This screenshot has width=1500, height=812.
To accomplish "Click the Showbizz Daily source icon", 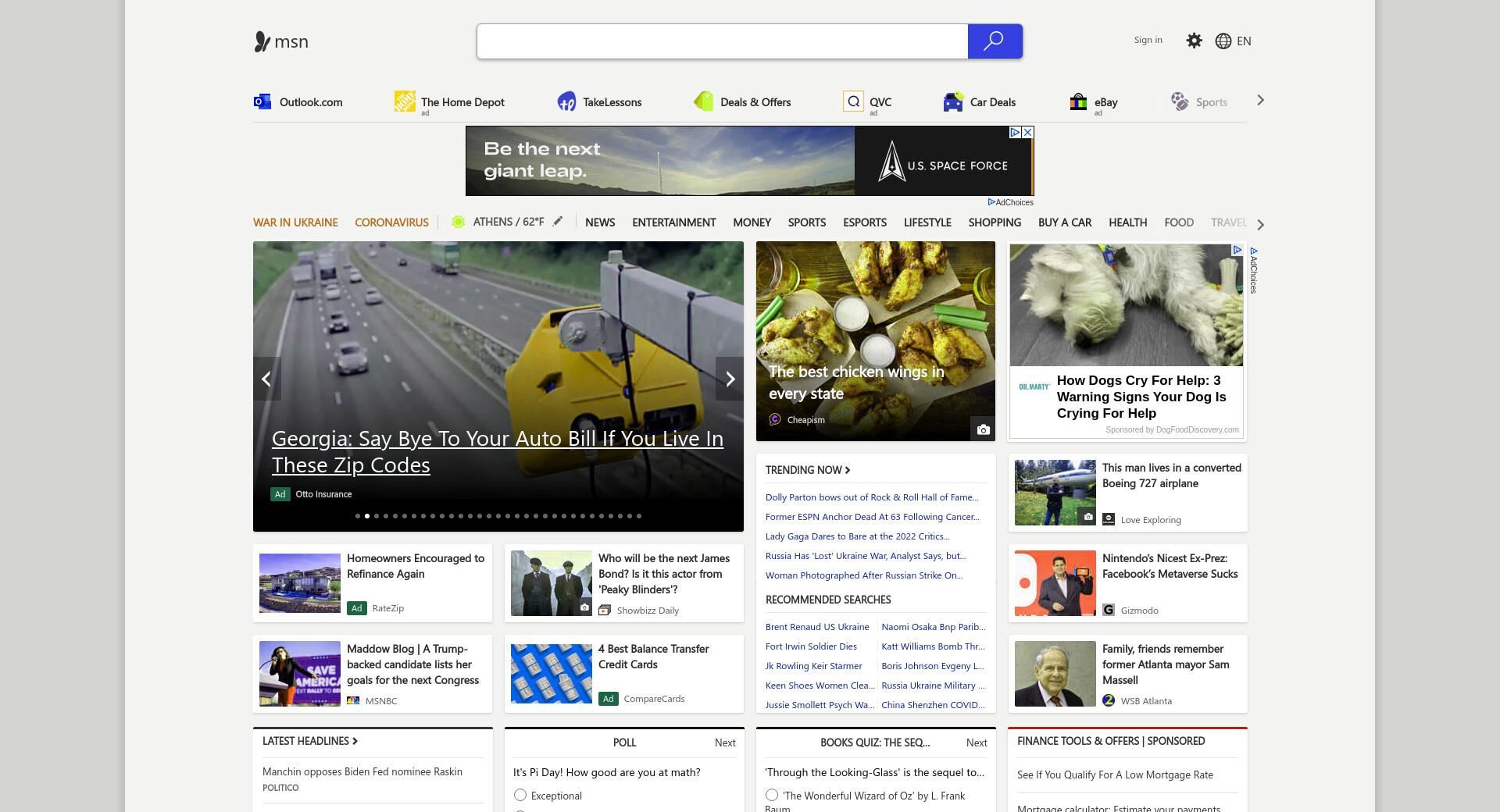I will coord(605,610).
